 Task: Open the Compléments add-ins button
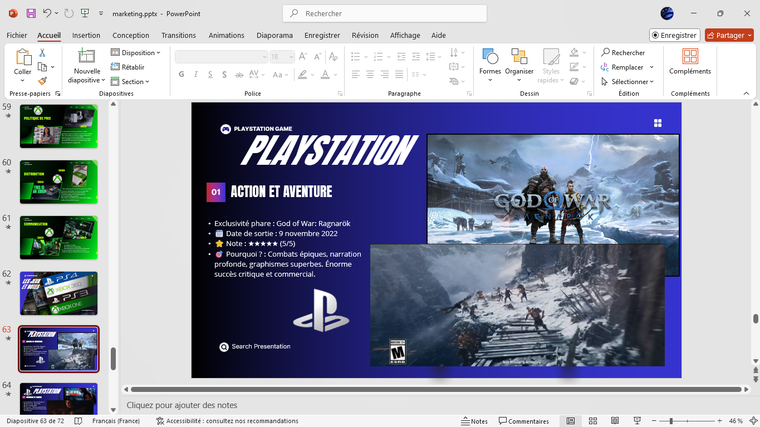pyautogui.click(x=690, y=60)
